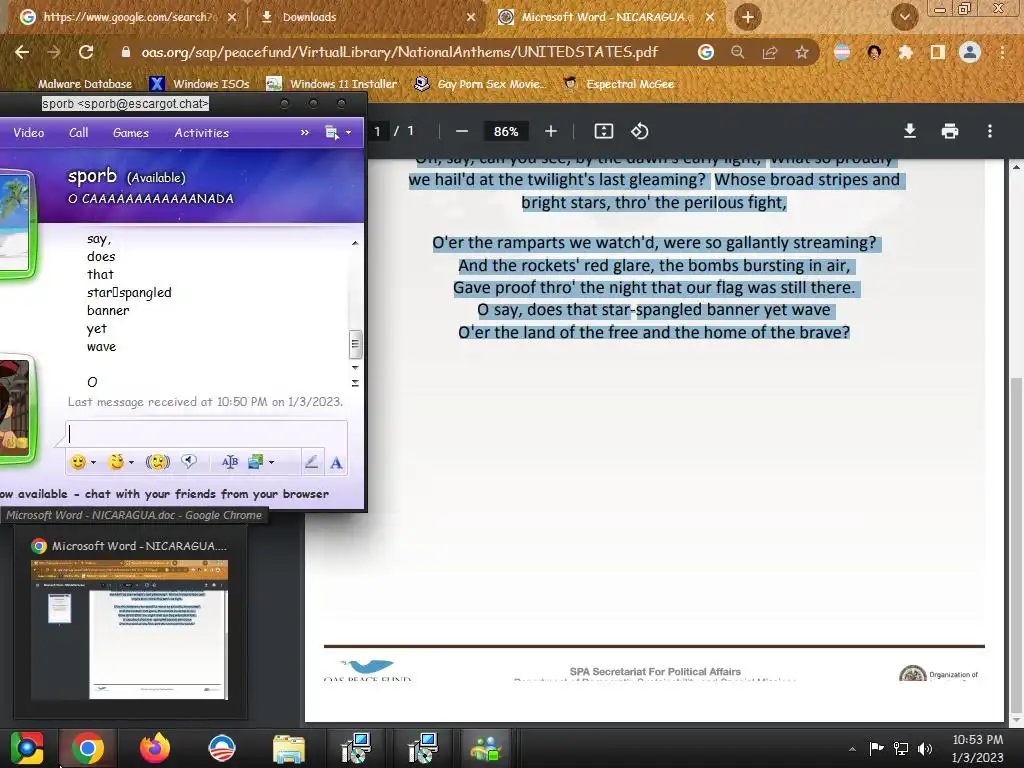Open Chrome extensions puzzle icon
The width and height of the screenshot is (1024, 768).
905,52
